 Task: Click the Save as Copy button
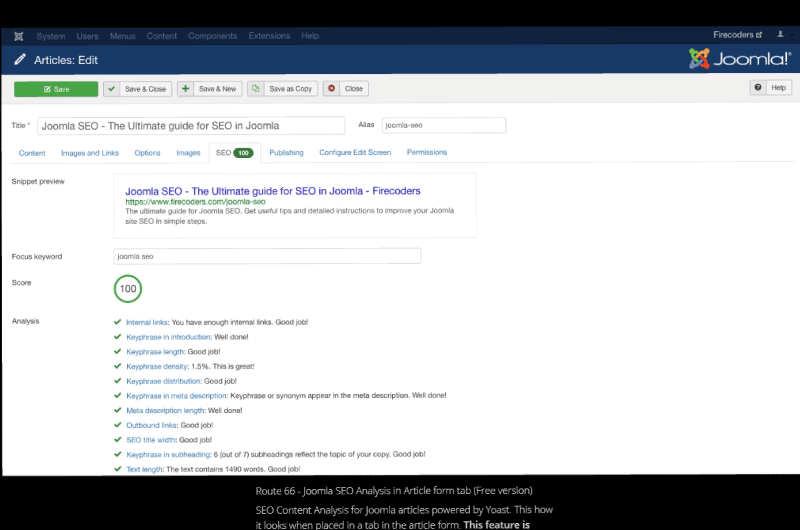coord(283,89)
